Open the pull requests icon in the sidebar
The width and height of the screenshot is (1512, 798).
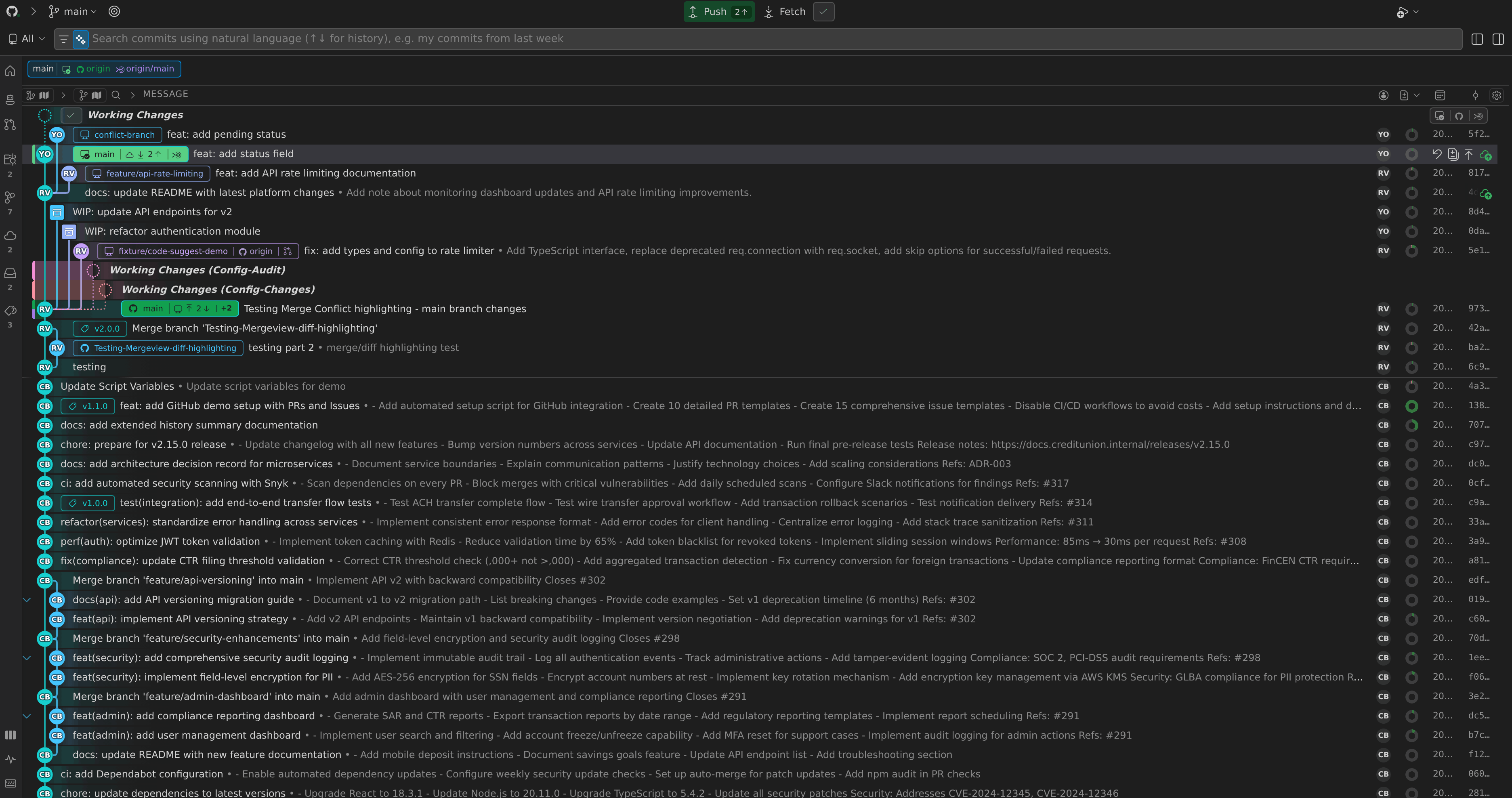point(10,124)
